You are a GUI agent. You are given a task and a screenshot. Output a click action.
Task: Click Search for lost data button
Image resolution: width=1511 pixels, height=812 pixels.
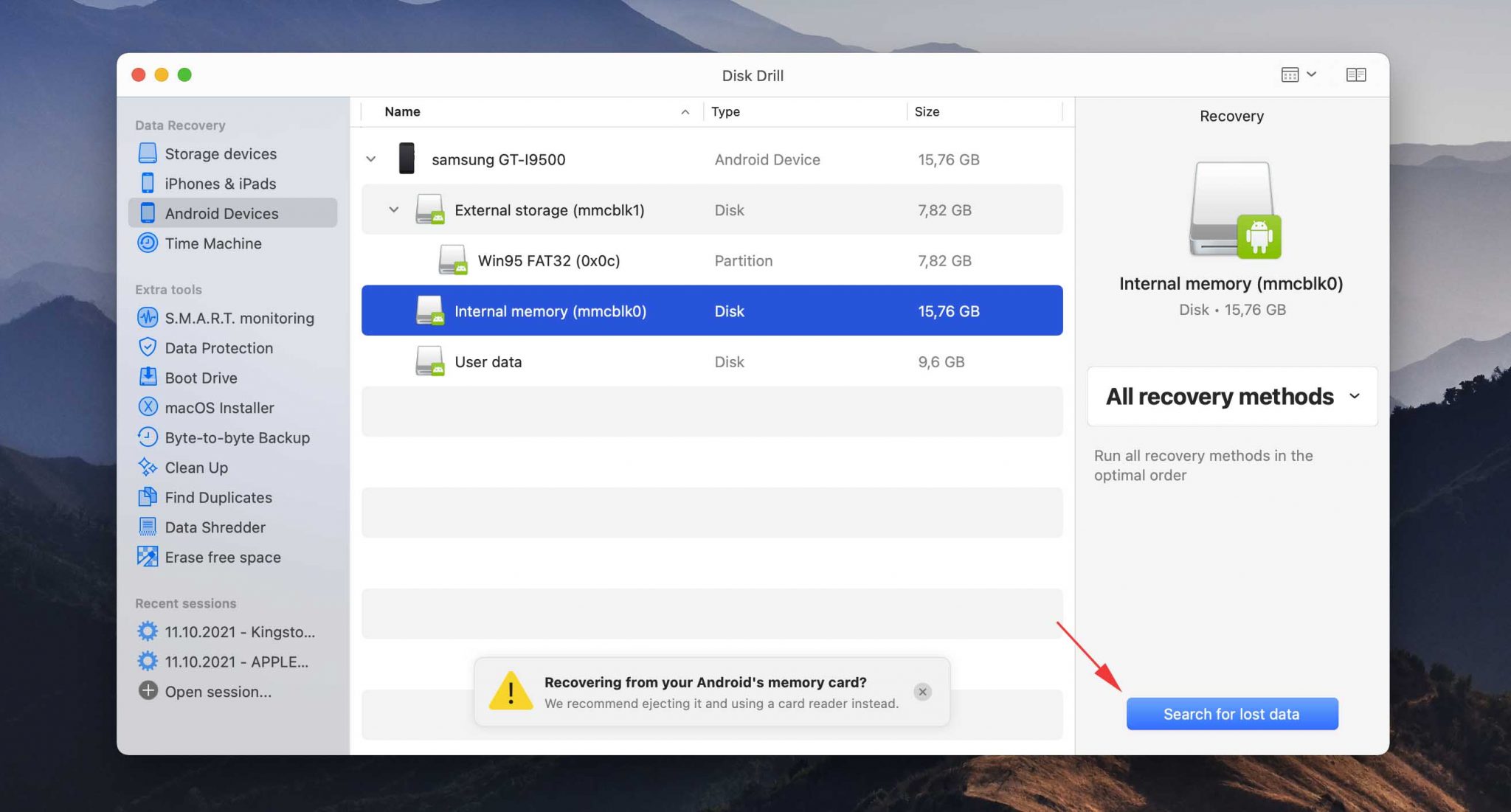pos(1232,714)
